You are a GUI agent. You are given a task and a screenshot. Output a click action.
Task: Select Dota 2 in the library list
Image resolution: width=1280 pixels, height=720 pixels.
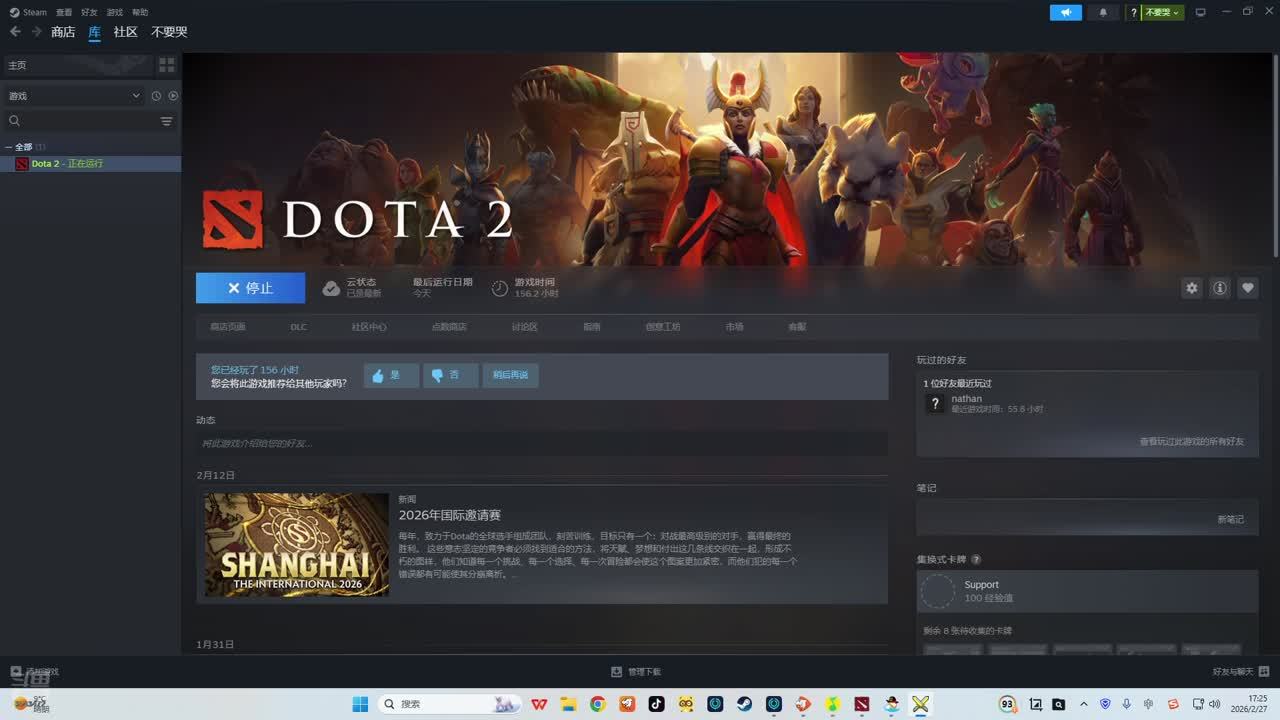pyautogui.click(x=91, y=164)
